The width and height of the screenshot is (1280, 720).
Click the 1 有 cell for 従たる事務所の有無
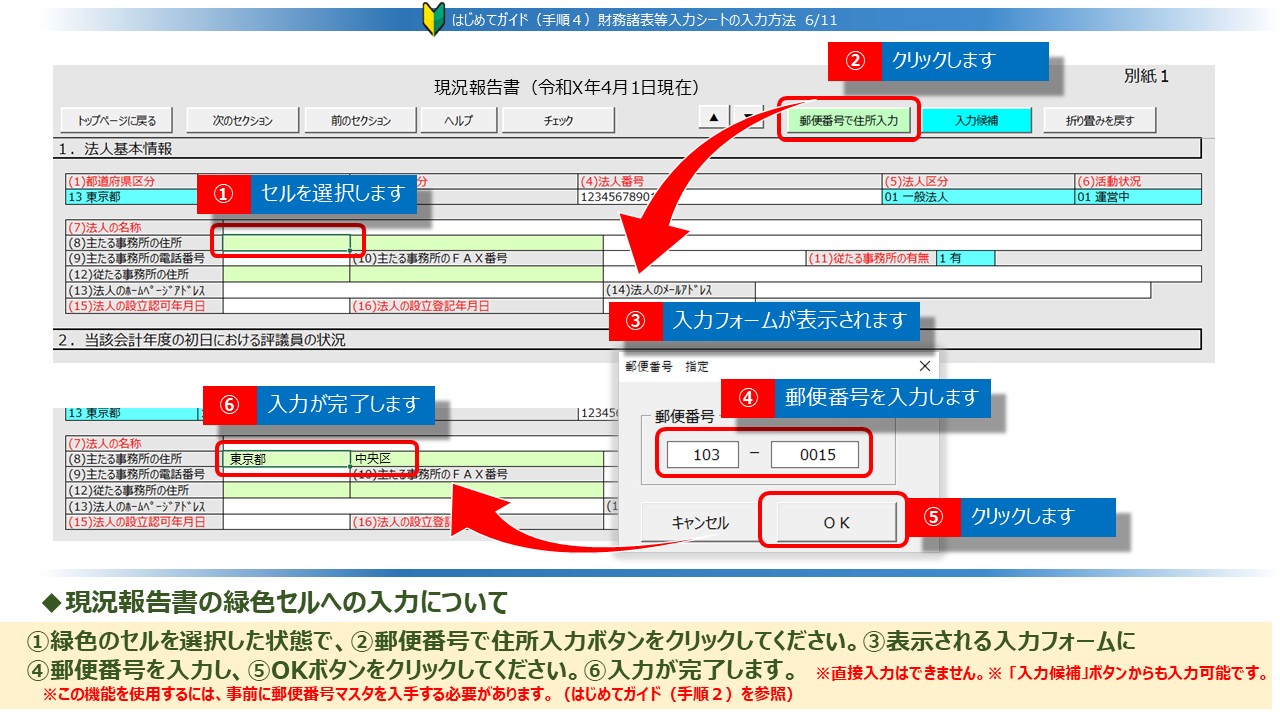coord(964,258)
